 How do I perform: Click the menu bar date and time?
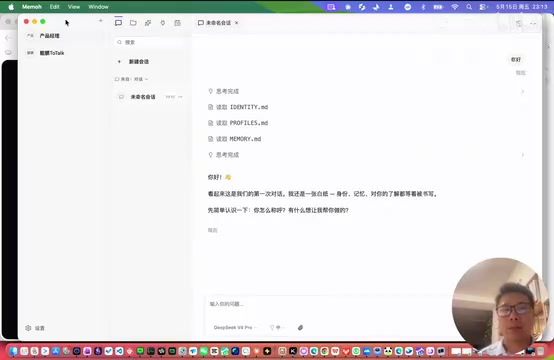tap(521, 7)
